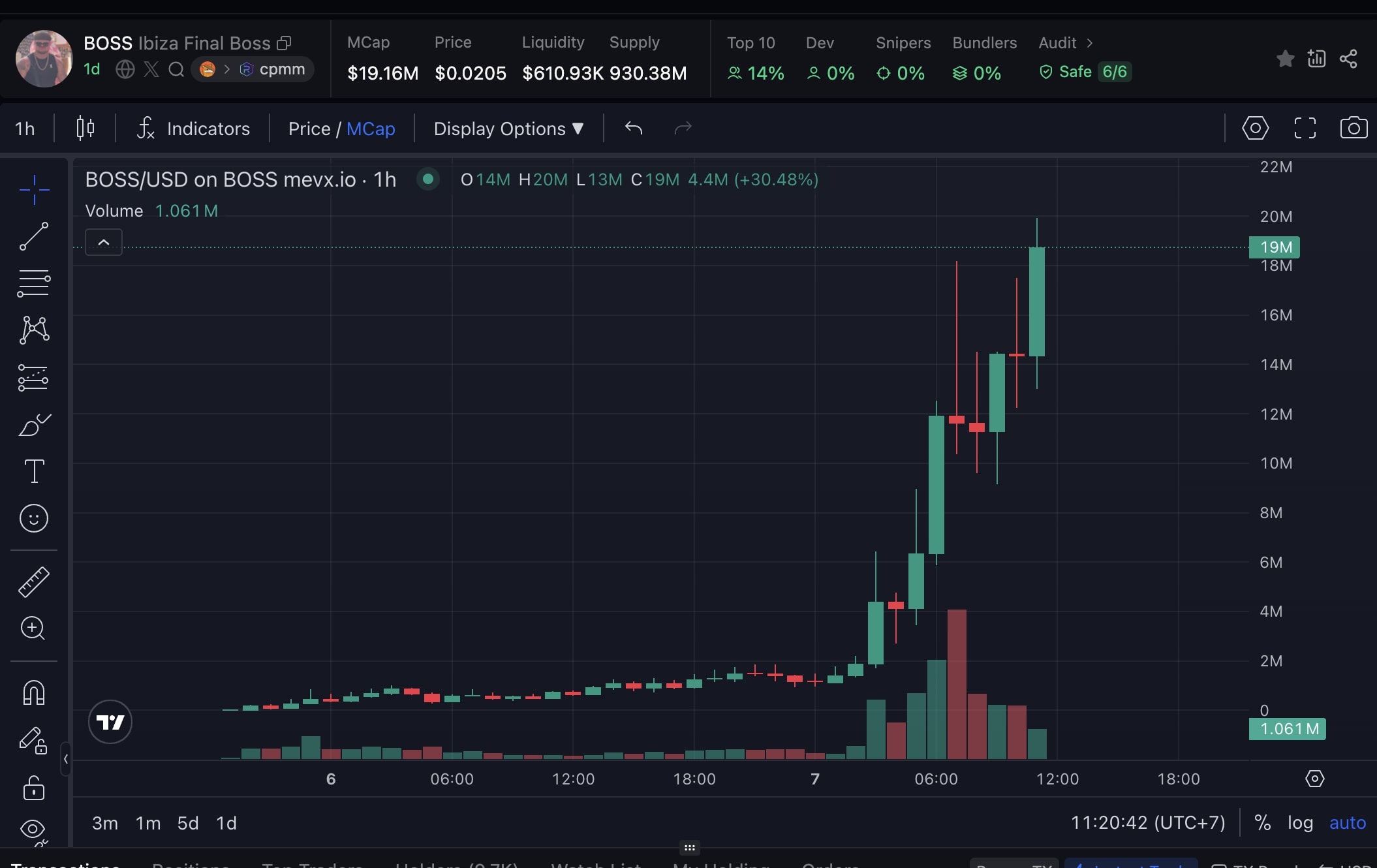
Task: Toggle auto scale mode
Action: point(1348,822)
